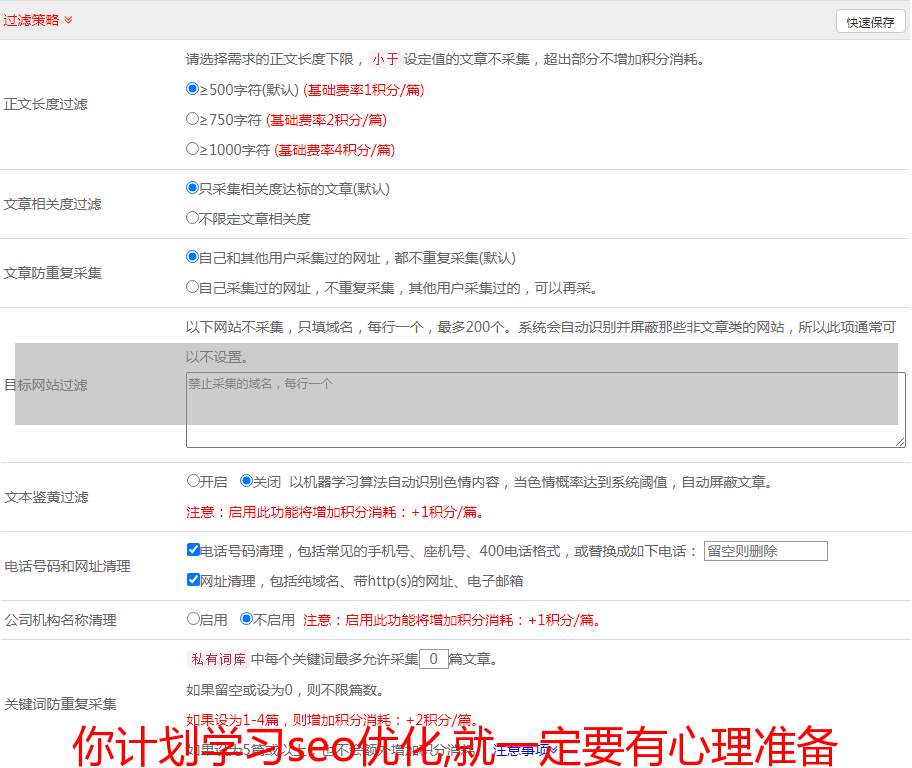Screen dimensions: 912x768
Task: Select 只采集相关度达标的文章 option
Action: [x=193, y=188]
